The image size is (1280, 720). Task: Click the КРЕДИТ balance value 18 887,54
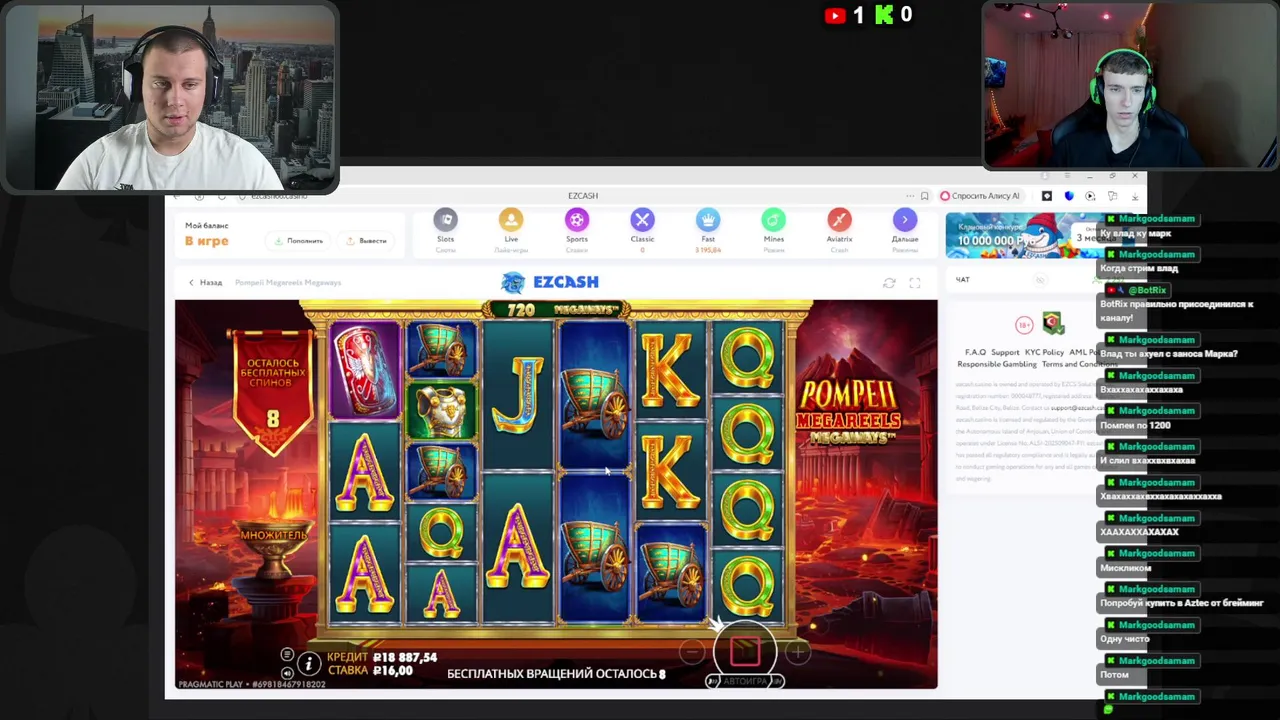[404, 657]
